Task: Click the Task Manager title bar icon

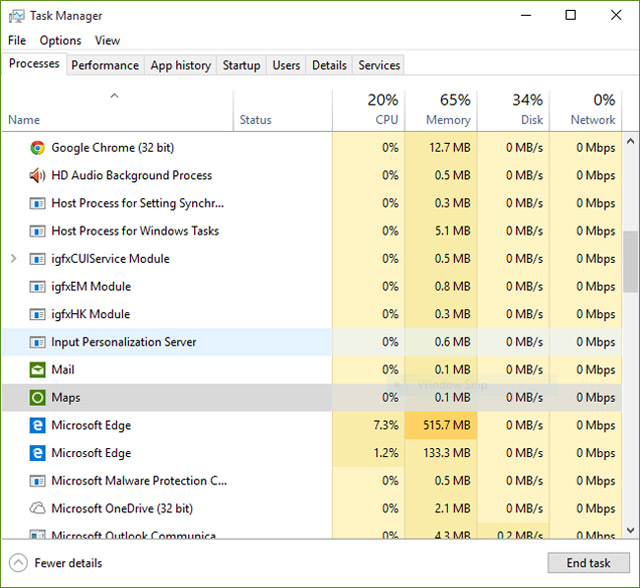Action: point(17,16)
